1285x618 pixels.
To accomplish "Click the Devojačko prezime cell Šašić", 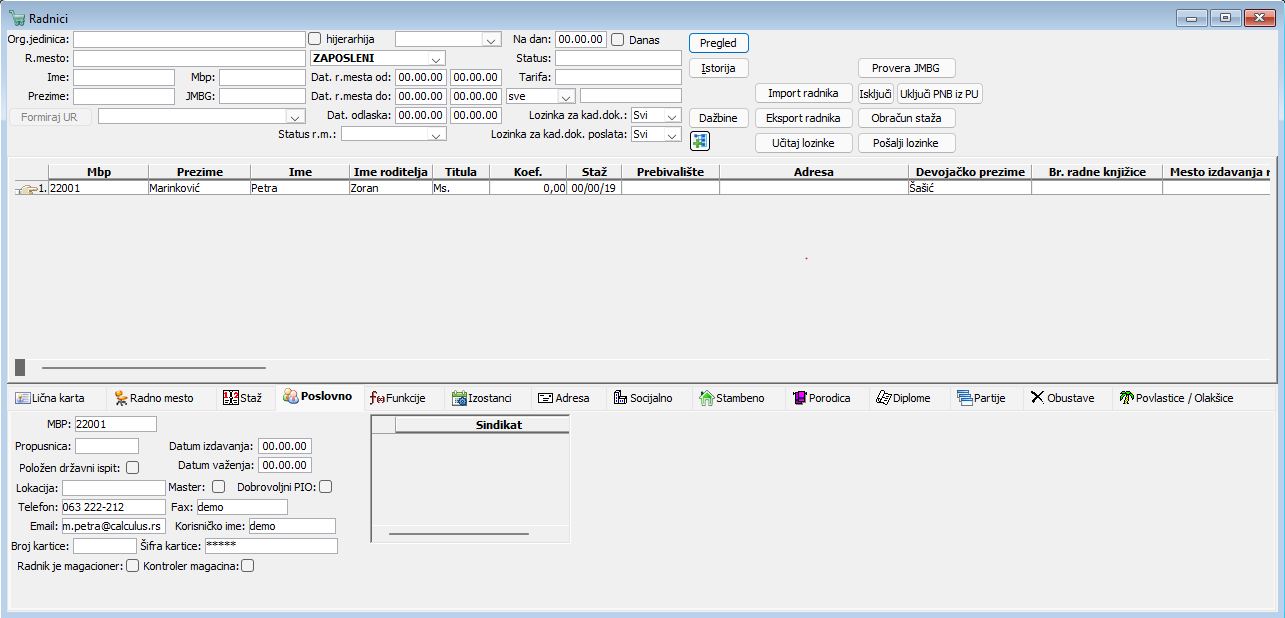I will tap(970, 187).
